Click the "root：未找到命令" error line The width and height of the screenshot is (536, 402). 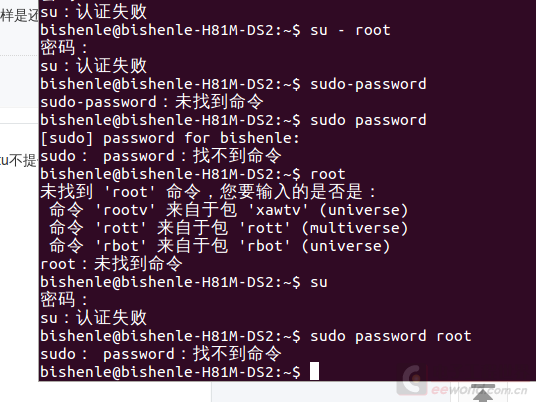pos(111,264)
